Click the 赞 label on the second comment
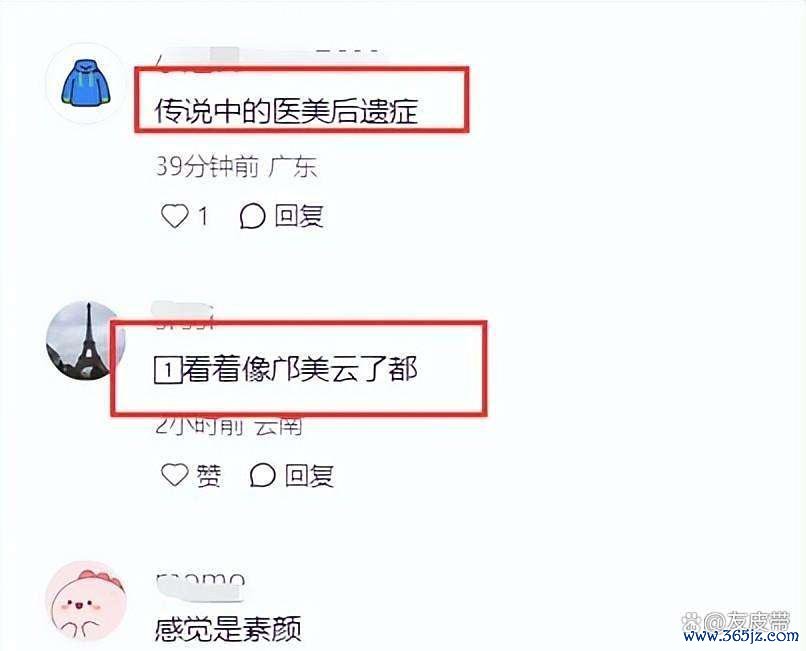The width and height of the screenshot is (806, 651). pos(209,475)
